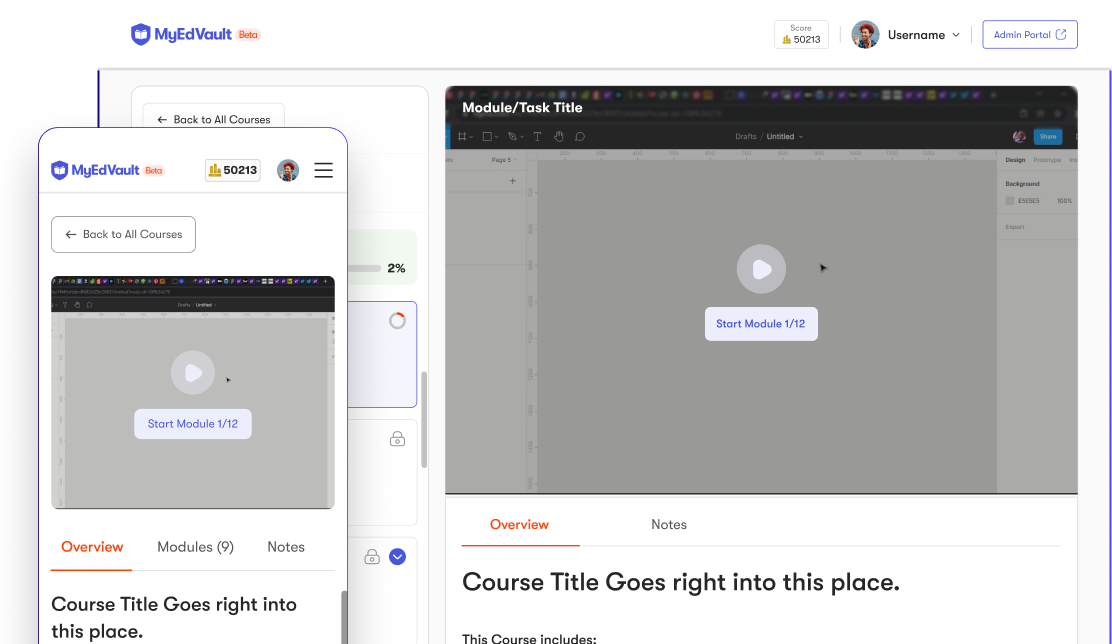Click the lock icon on the locked module card
The width and height of the screenshot is (1112, 644).
tap(398, 439)
